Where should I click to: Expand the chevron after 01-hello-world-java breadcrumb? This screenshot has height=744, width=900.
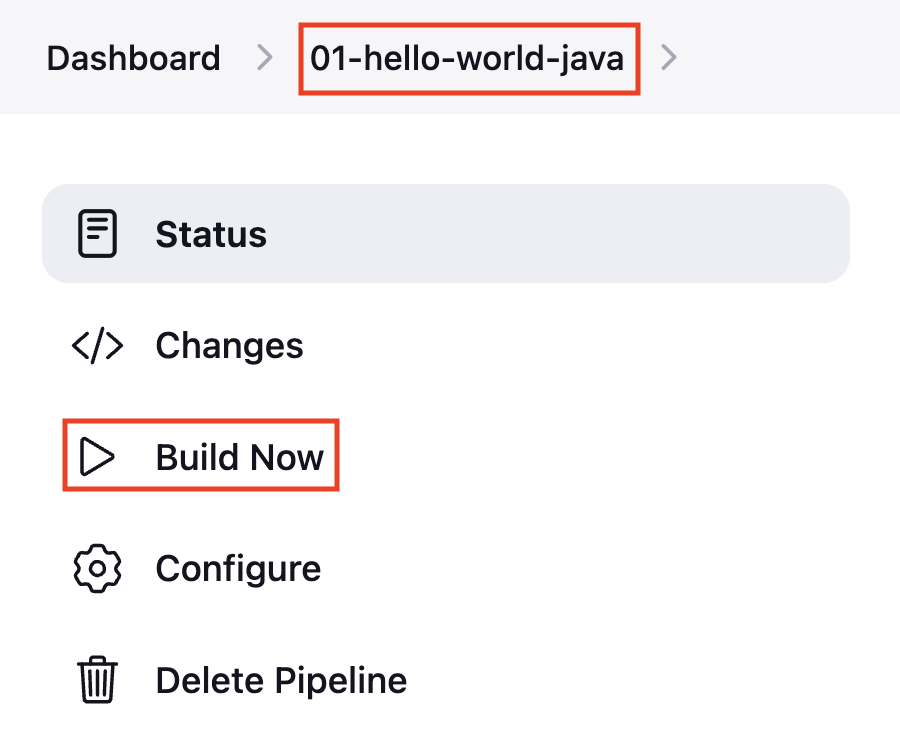(669, 57)
